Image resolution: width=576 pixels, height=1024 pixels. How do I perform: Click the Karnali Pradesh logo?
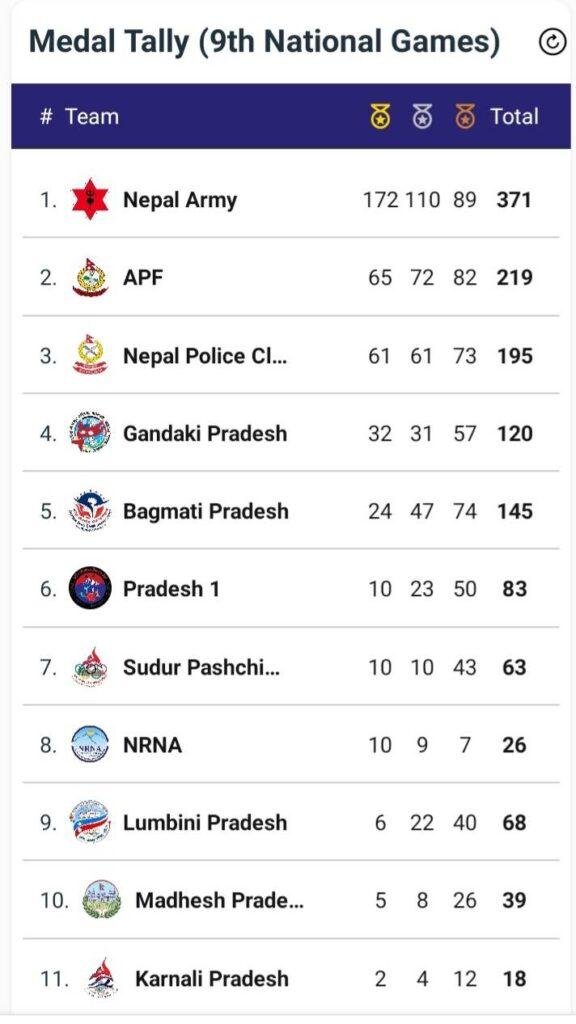tap(101, 978)
